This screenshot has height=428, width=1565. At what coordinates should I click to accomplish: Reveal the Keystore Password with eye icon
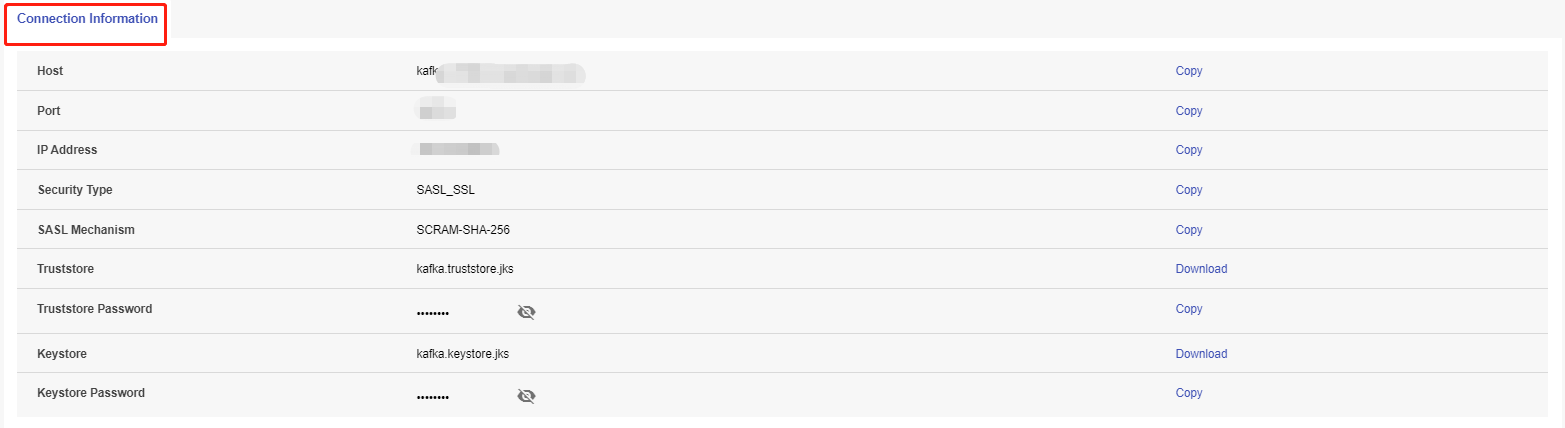coord(526,396)
